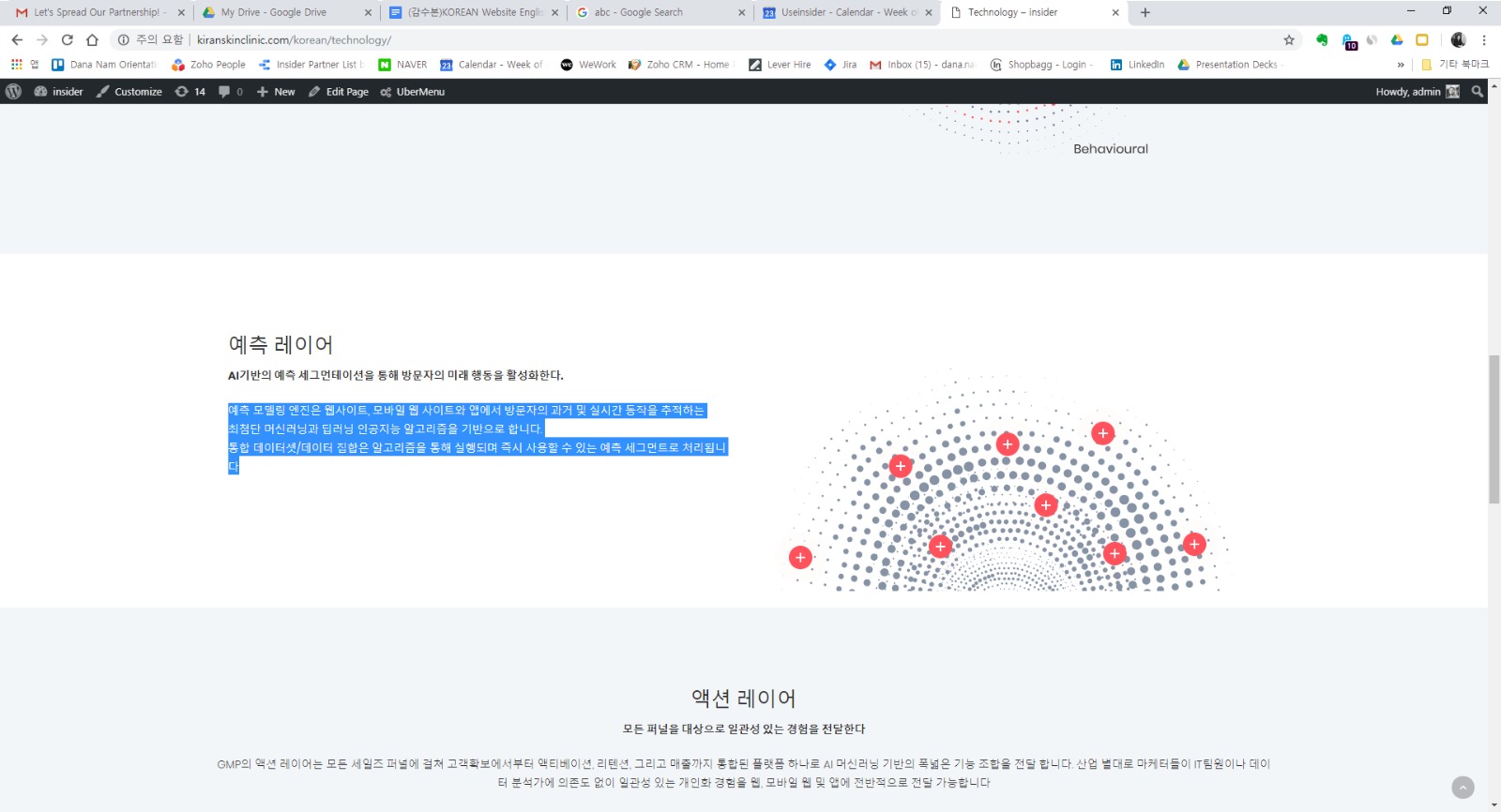Click the UberMenu admin bar item
Image resolution: width=1501 pixels, height=812 pixels.
pyautogui.click(x=412, y=92)
